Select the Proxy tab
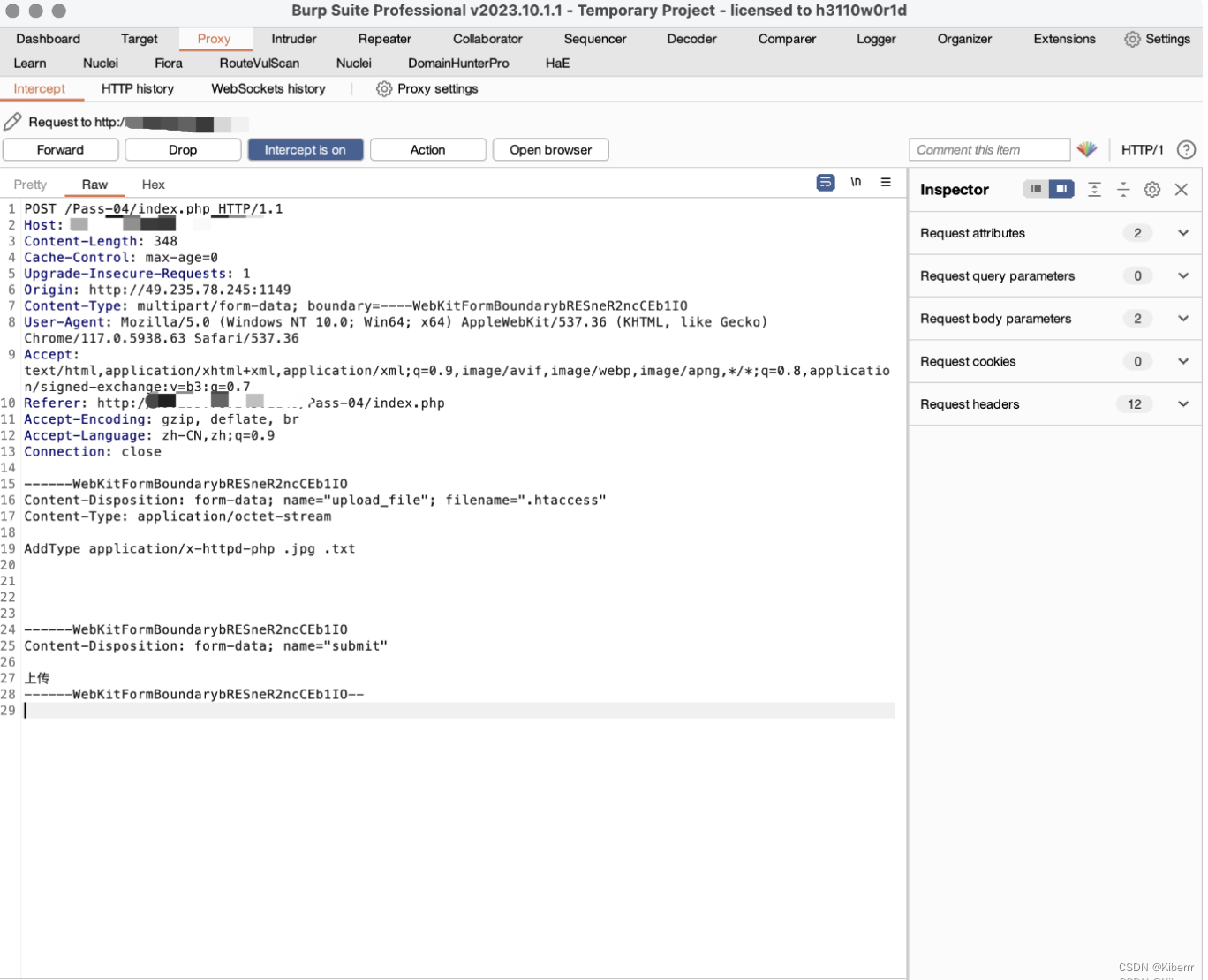The height and width of the screenshot is (980, 1208). [x=215, y=39]
